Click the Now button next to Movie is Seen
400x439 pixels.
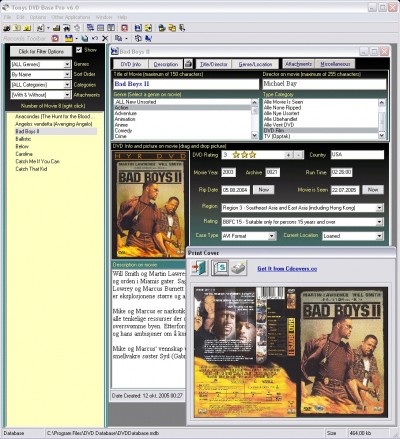373,190
